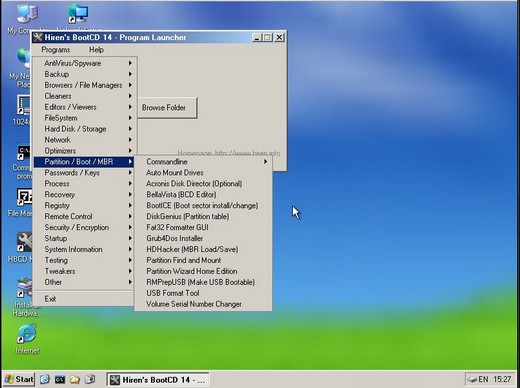Launch Fat32 Formatter GUI
This screenshot has height=388, width=520.
point(203,228)
